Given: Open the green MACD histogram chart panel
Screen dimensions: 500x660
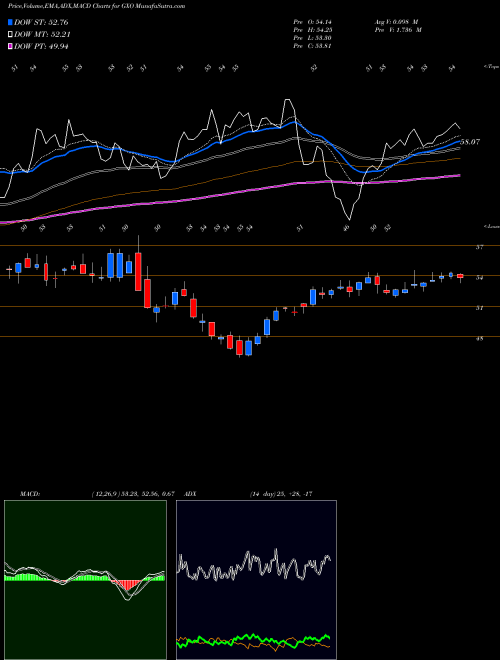Looking at the screenshot, I should click(85, 580).
